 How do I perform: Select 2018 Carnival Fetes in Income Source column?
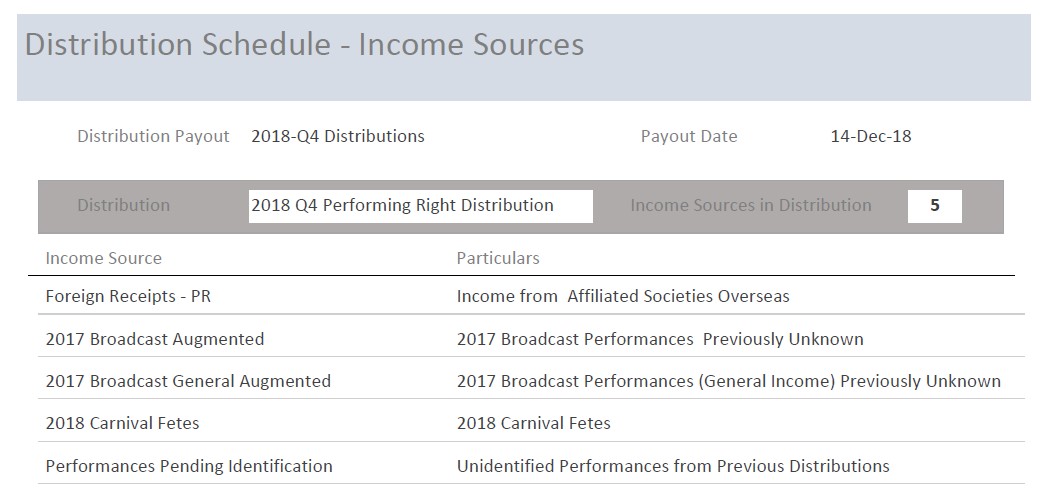[x=122, y=423]
